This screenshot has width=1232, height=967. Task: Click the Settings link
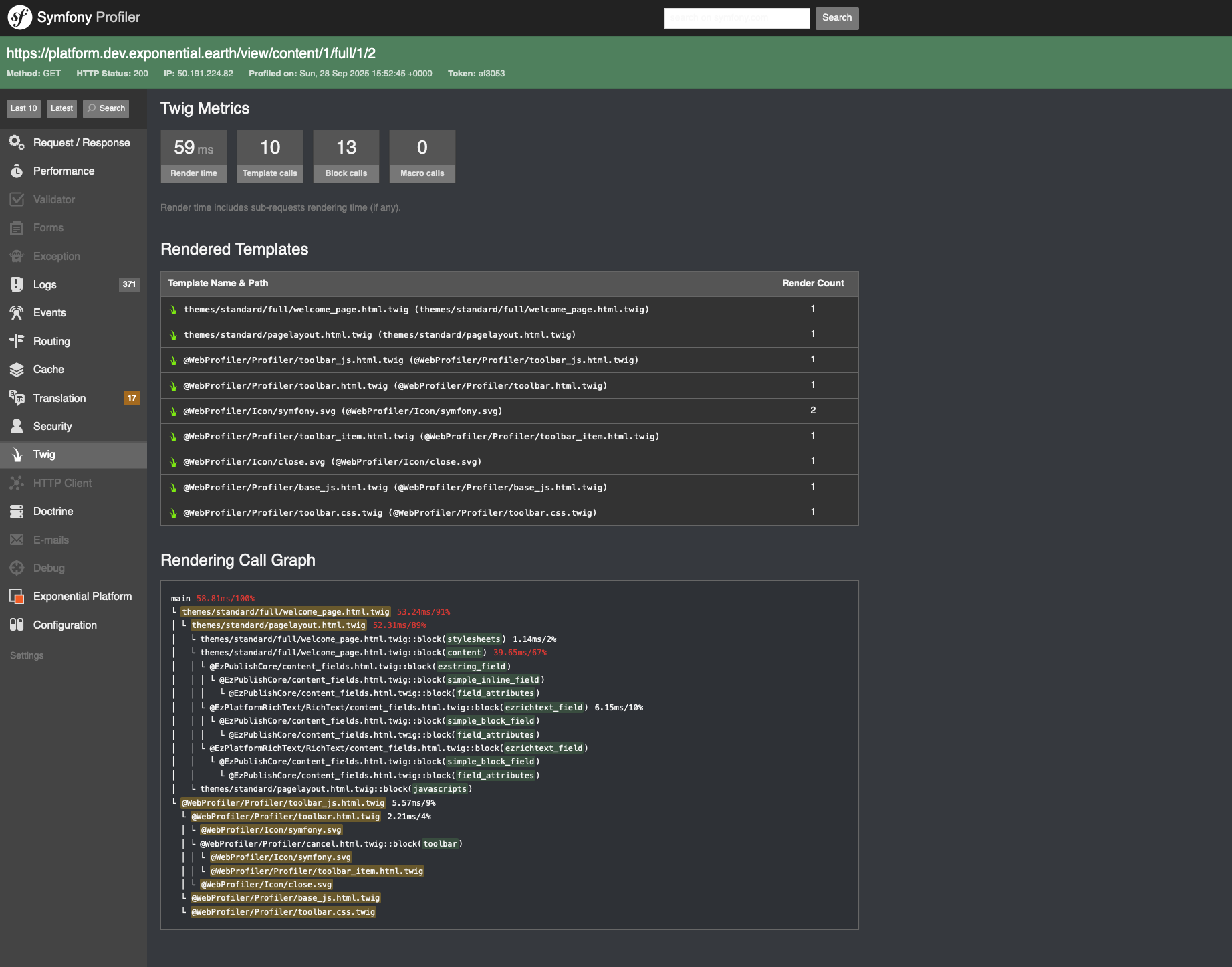pos(26,655)
